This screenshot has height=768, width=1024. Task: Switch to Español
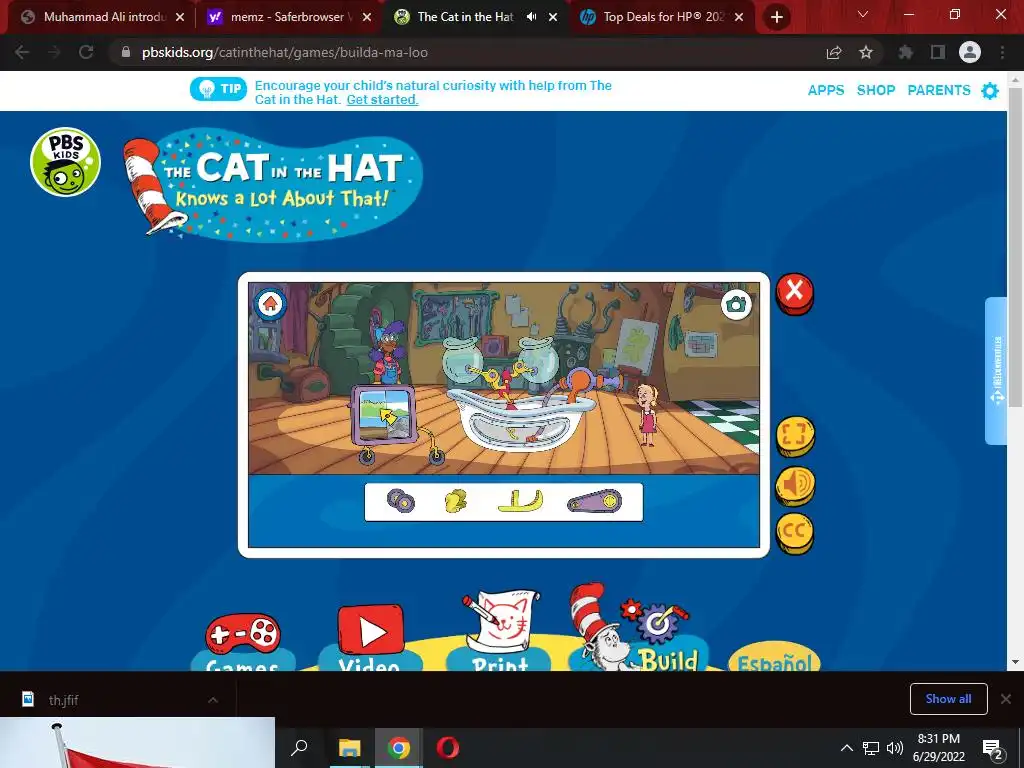(775, 658)
